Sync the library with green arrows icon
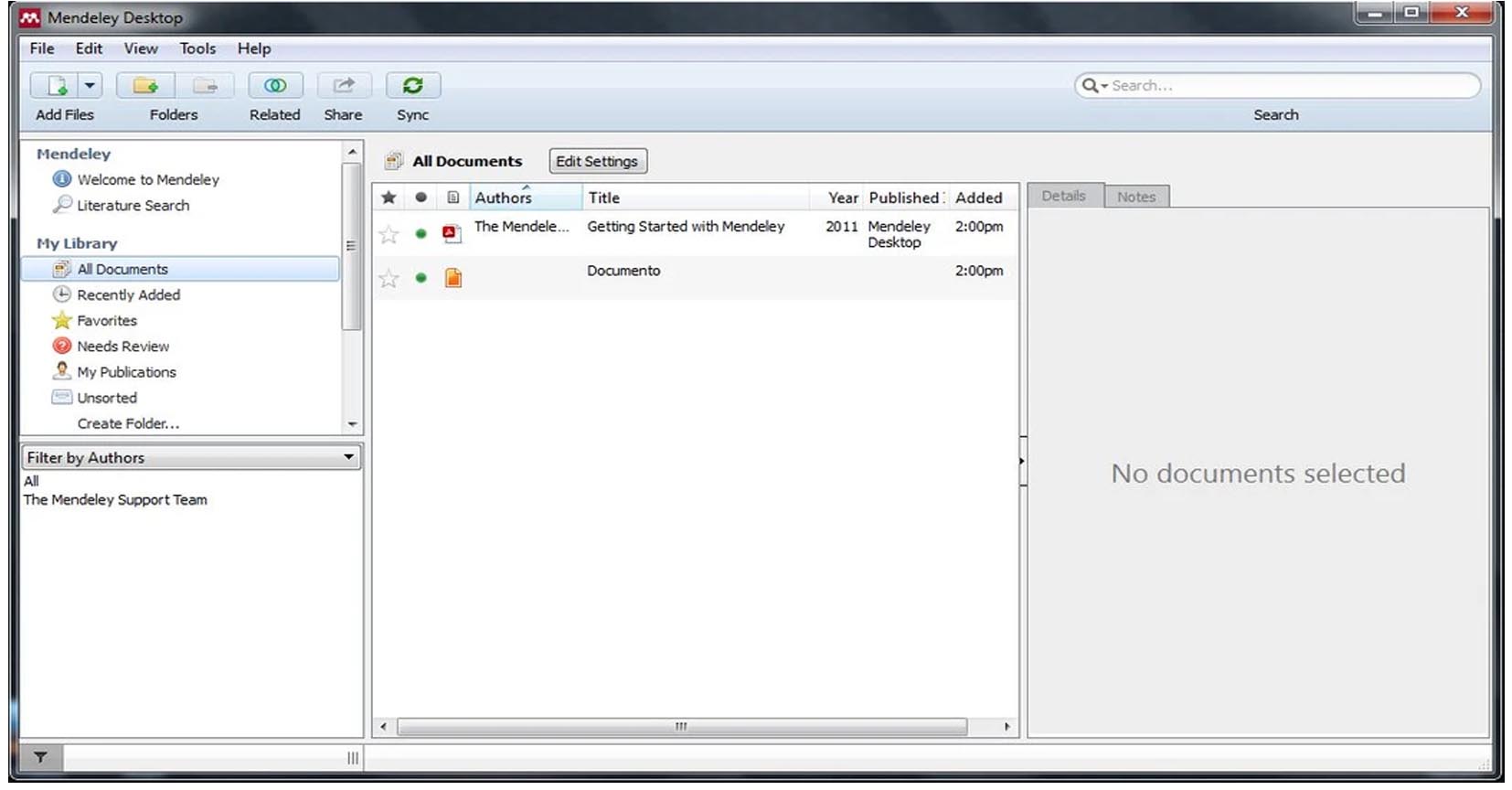Viewport: 1512px width, 790px height. [x=412, y=86]
